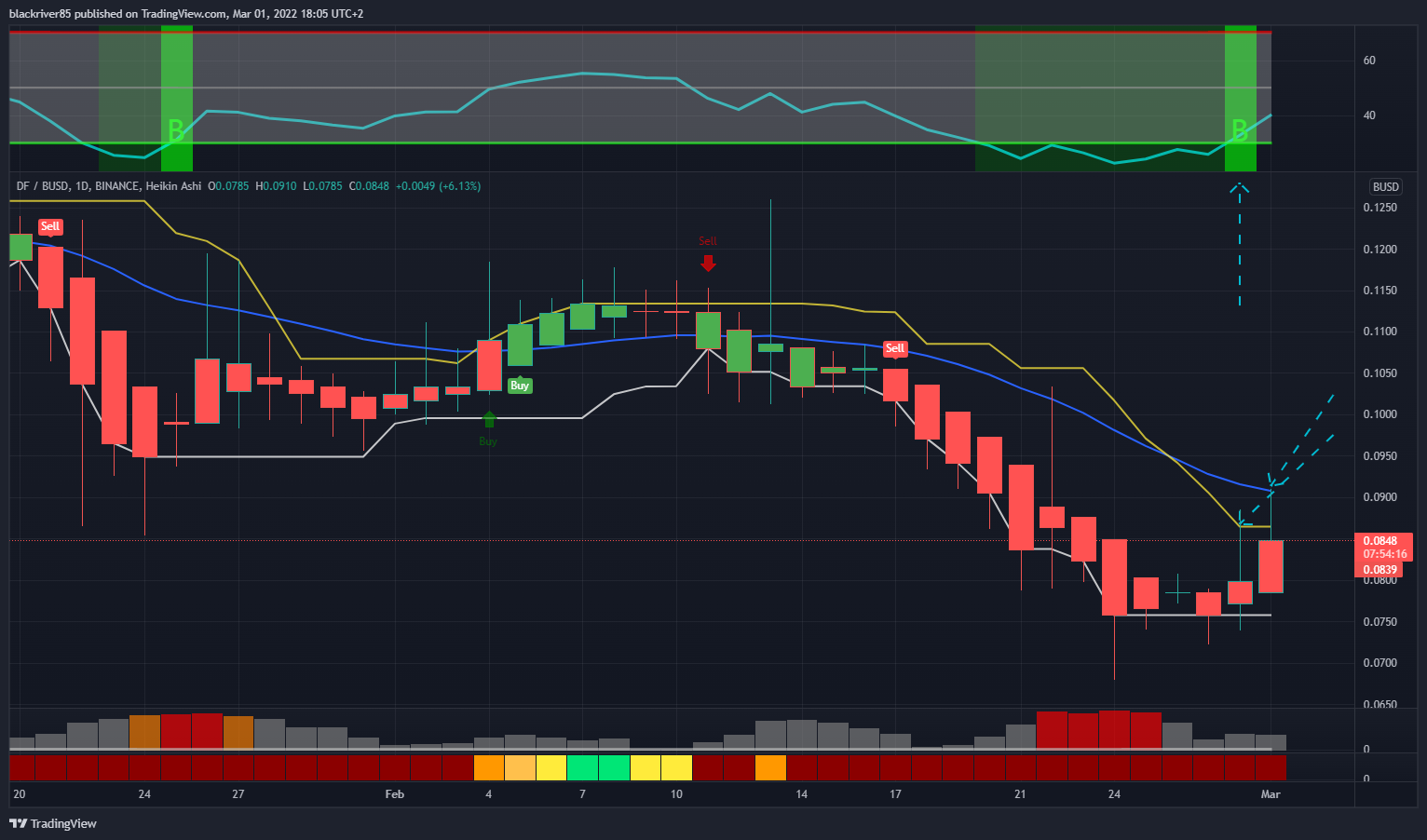The width and height of the screenshot is (1427, 840).
Task: Click the right green B signal near March
Action: click(1239, 130)
